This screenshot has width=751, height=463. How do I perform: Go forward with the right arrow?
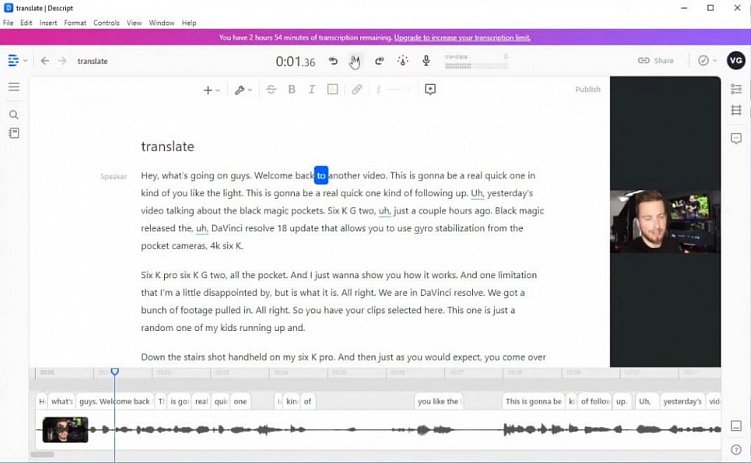pyautogui.click(x=62, y=61)
